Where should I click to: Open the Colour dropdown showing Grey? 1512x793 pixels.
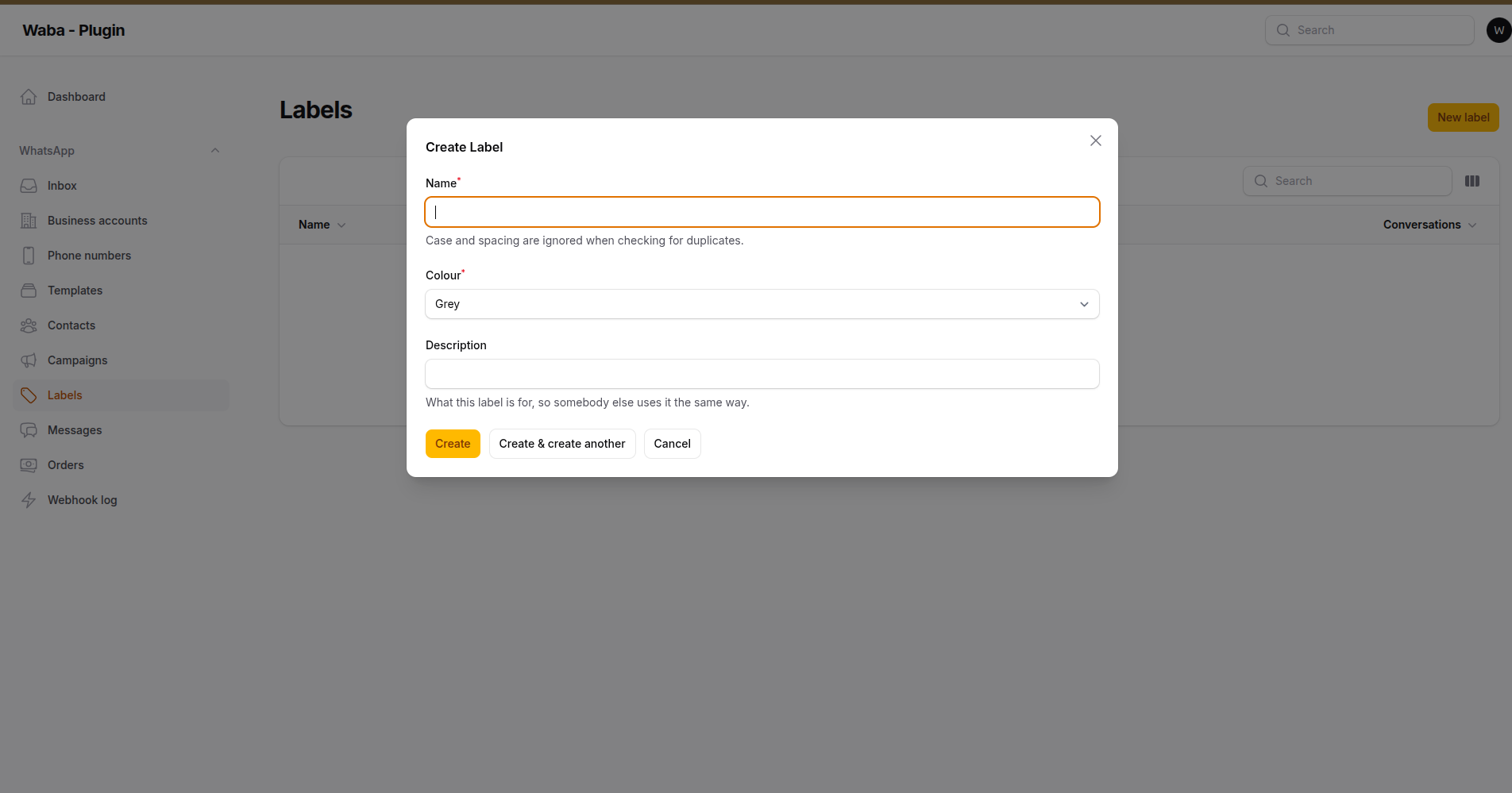(762, 304)
